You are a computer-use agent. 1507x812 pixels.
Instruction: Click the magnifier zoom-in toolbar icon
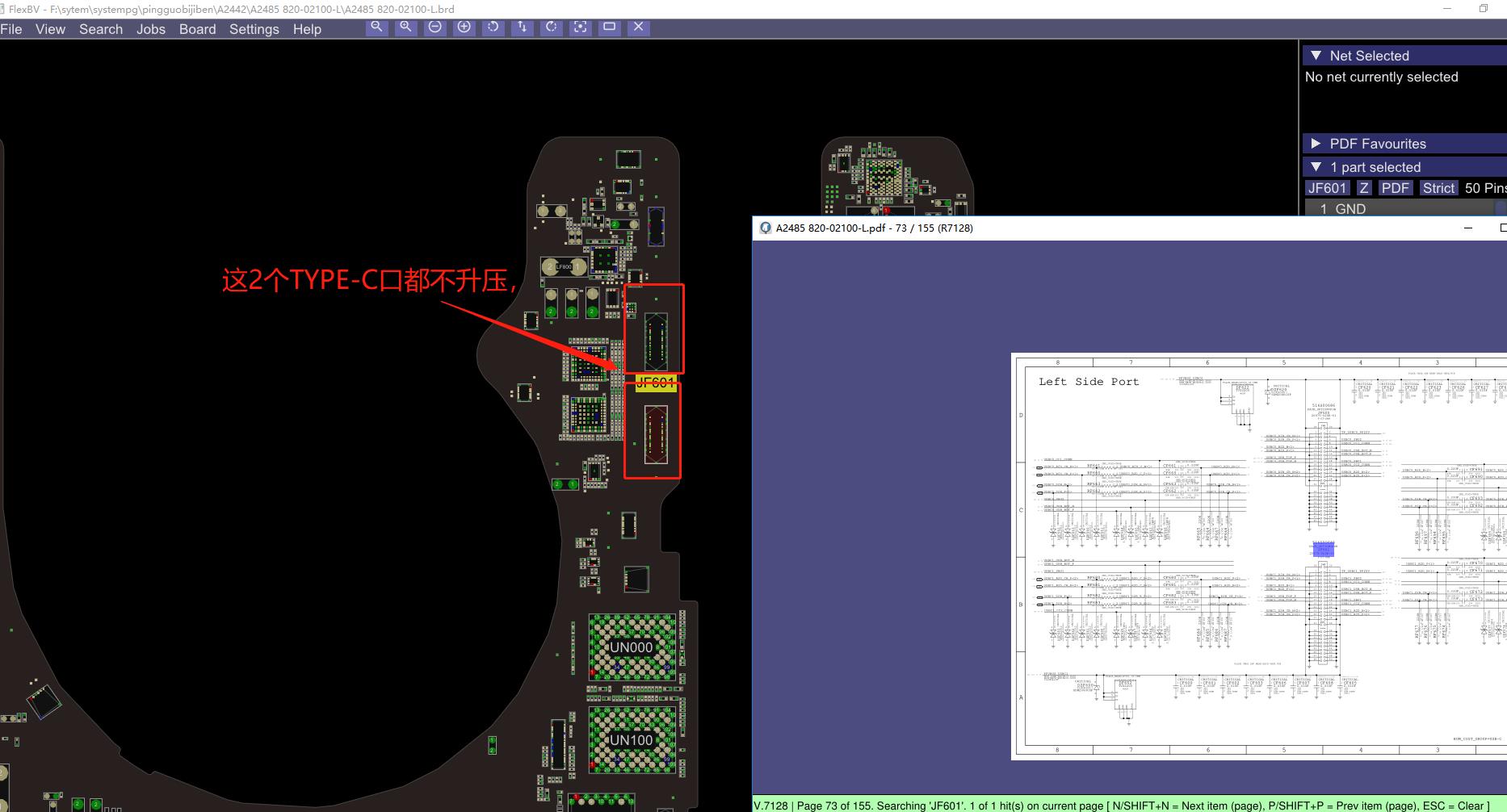pyautogui.click(x=405, y=27)
